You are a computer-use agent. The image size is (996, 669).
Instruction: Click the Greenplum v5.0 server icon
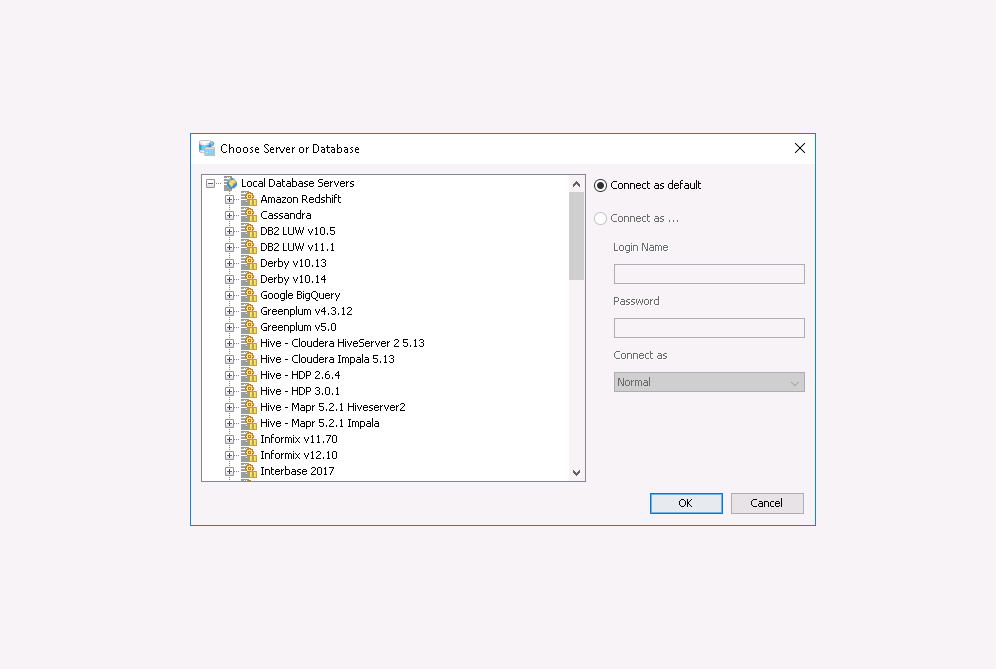249,327
